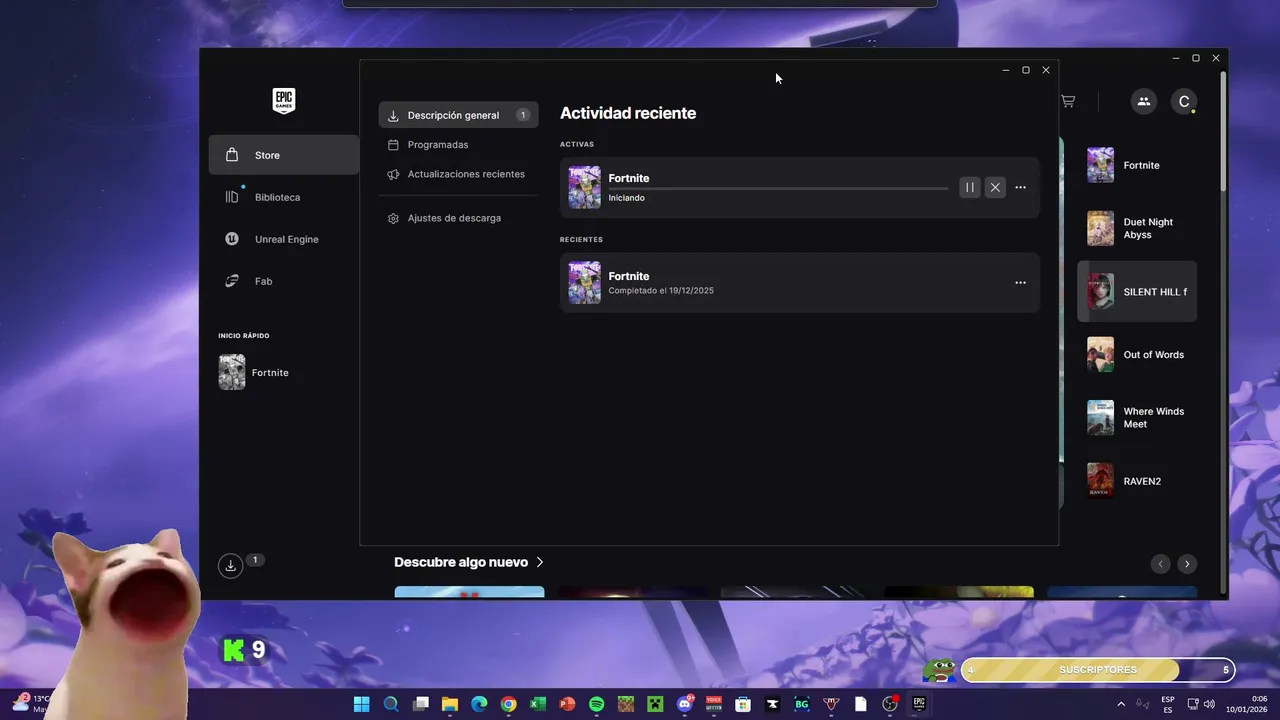Image resolution: width=1280 pixels, height=720 pixels.
Task: Select Where Winds Meet in the list
Action: click(1137, 417)
